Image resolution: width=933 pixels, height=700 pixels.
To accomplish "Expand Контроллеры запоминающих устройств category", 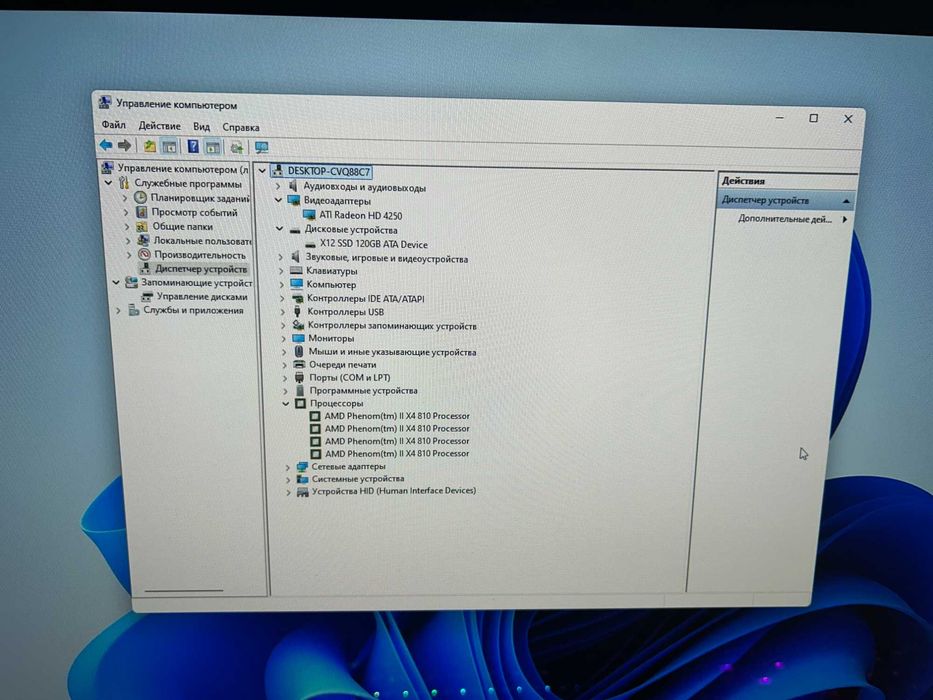I will [284, 326].
